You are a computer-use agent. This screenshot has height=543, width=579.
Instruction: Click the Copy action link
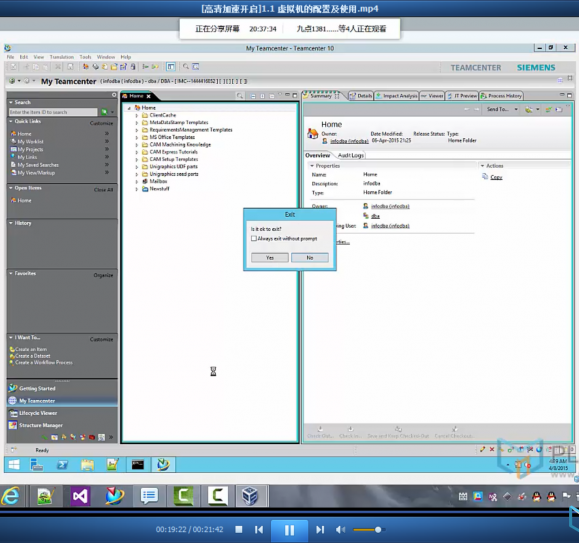[496, 177]
